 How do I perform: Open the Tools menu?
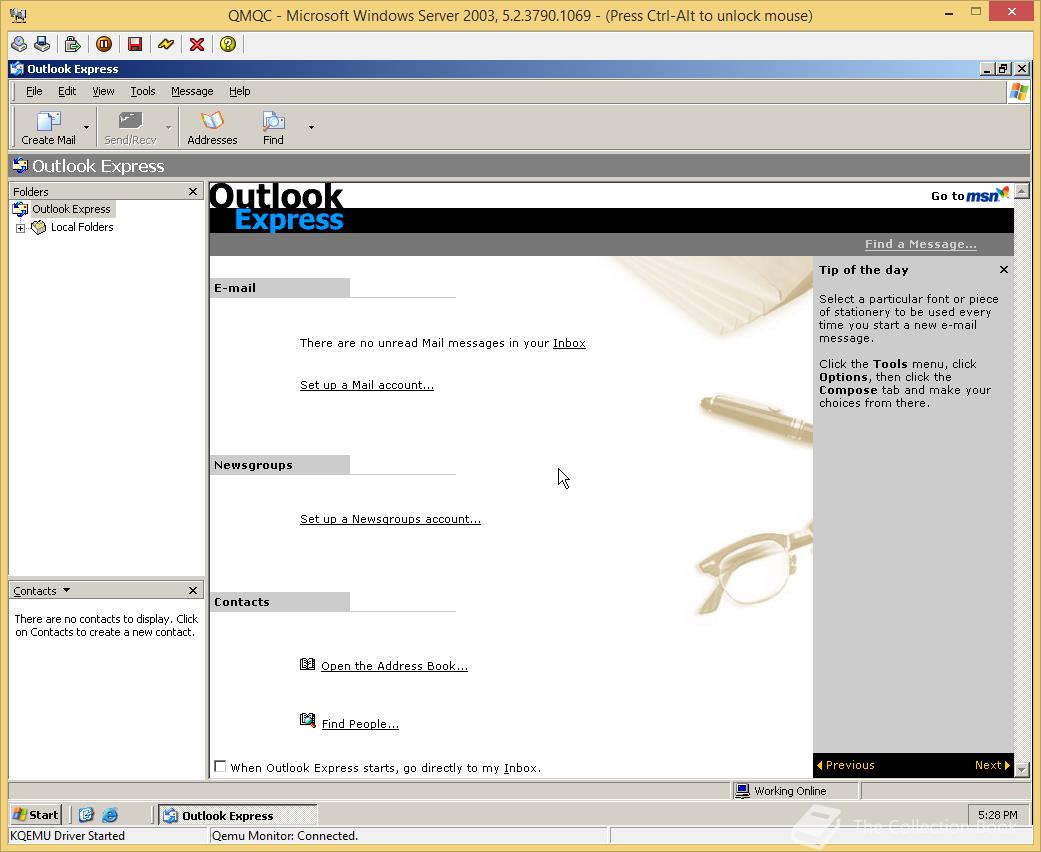coord(143,92)
